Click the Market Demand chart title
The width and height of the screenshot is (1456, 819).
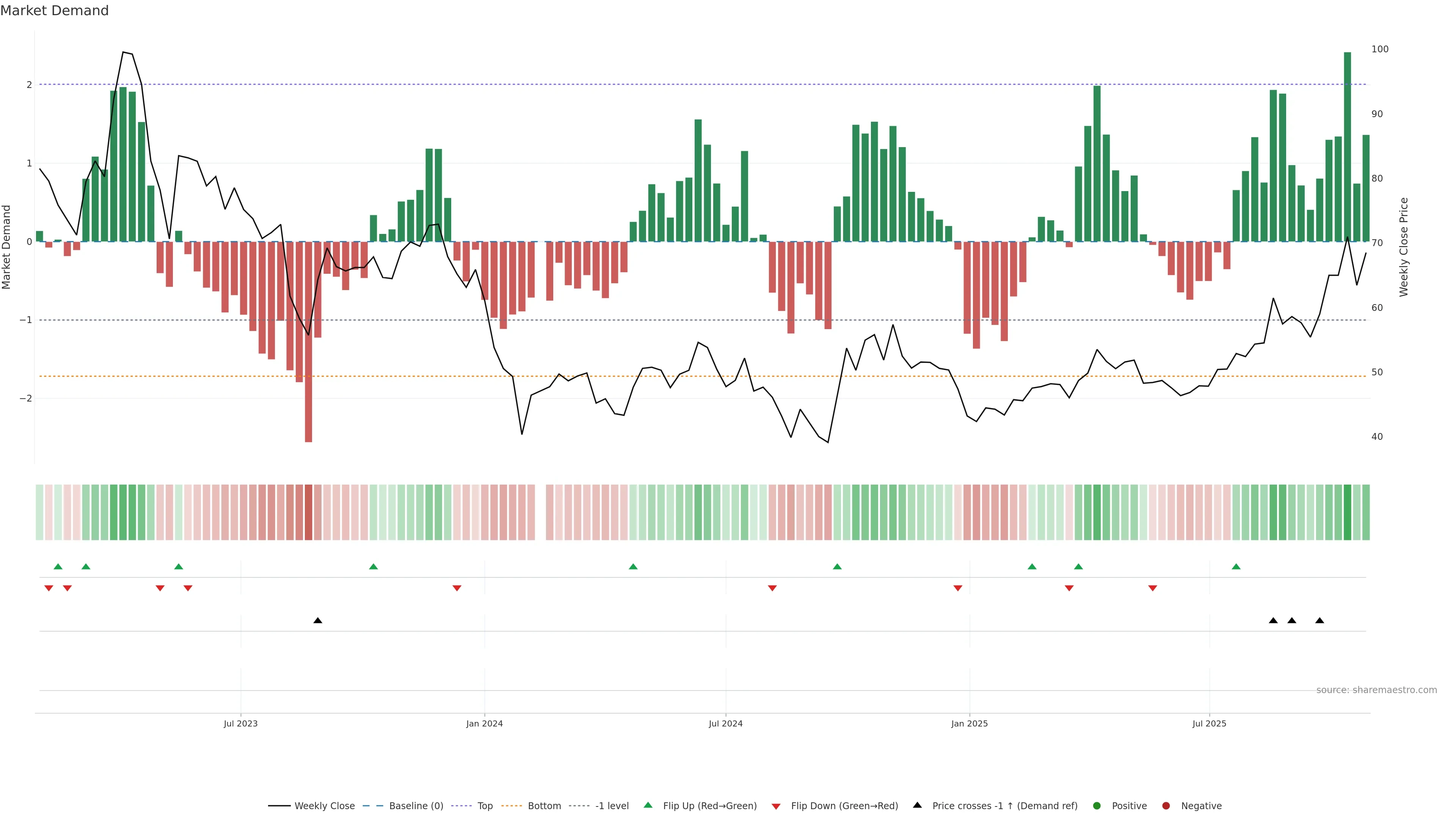click(54, 11)
